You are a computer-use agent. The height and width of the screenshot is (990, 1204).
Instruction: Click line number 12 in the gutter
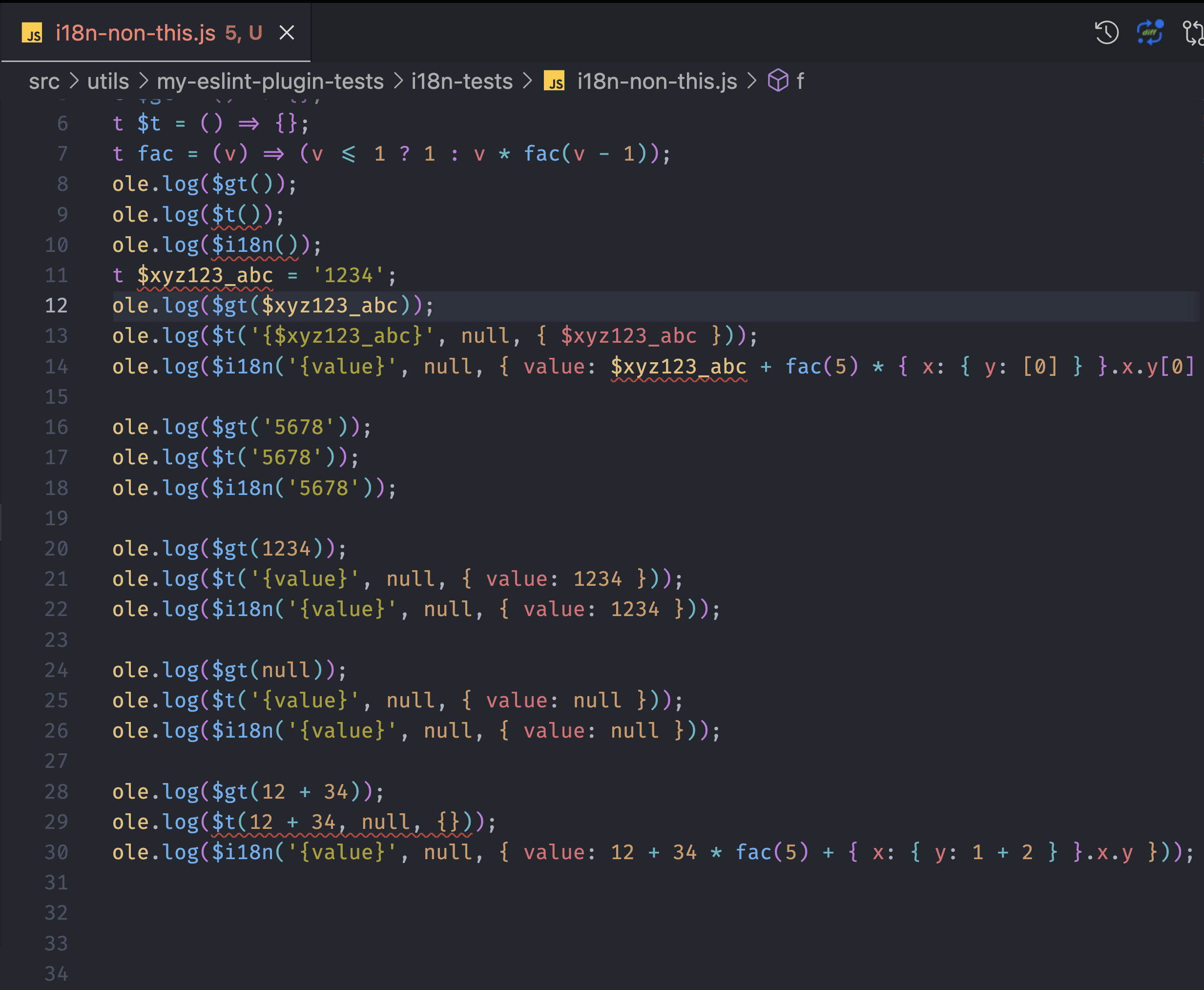click(x=56, y=306)
